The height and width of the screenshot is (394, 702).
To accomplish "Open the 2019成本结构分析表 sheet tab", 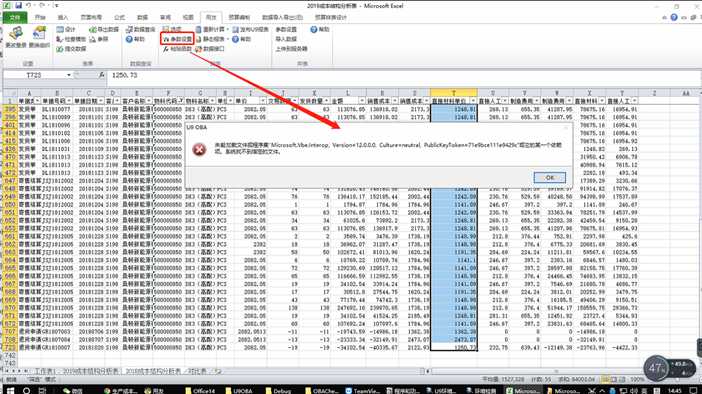I will pos(90,371).
